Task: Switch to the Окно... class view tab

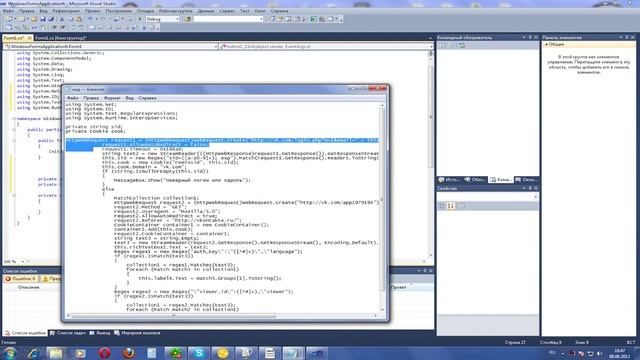Action: point(526,180)
